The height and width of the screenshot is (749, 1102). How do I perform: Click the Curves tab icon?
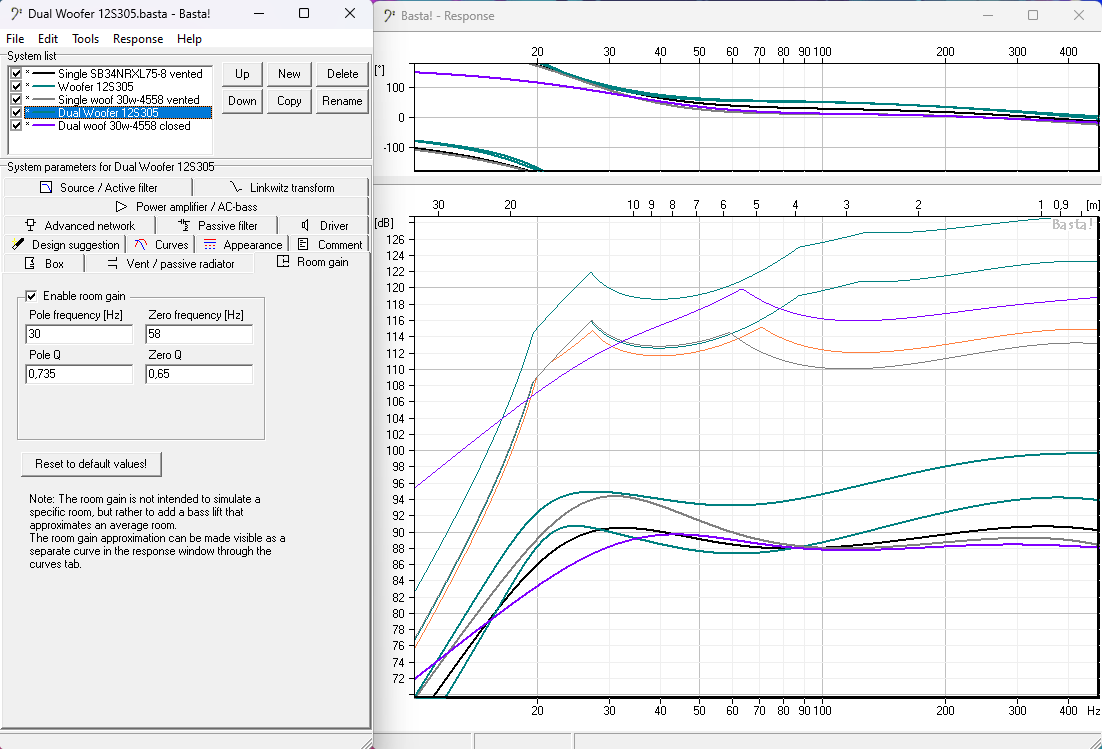tap(141, 245)
